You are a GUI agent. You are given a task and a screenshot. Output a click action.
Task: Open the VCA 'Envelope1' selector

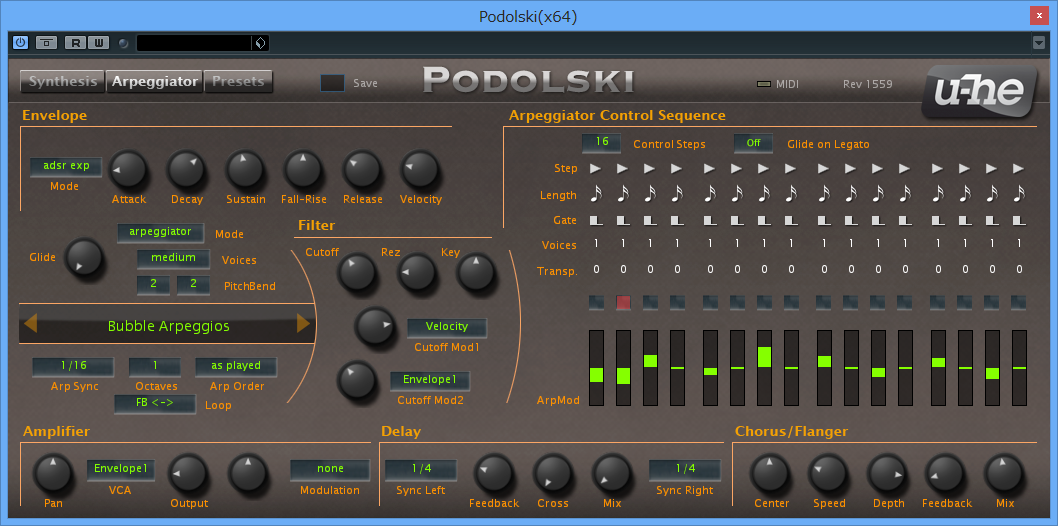121,469
